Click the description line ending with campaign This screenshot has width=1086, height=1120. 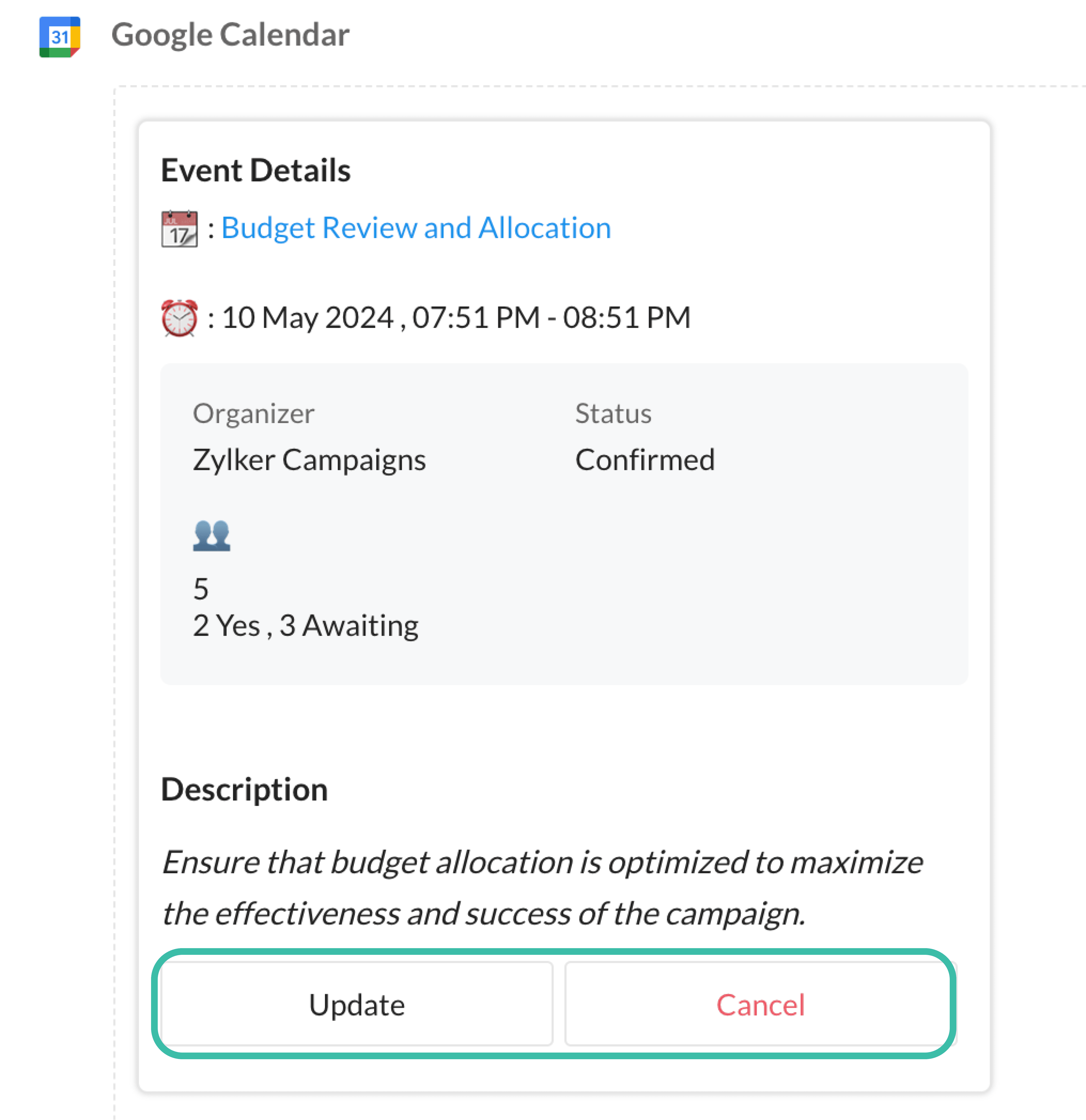point(483,913)
